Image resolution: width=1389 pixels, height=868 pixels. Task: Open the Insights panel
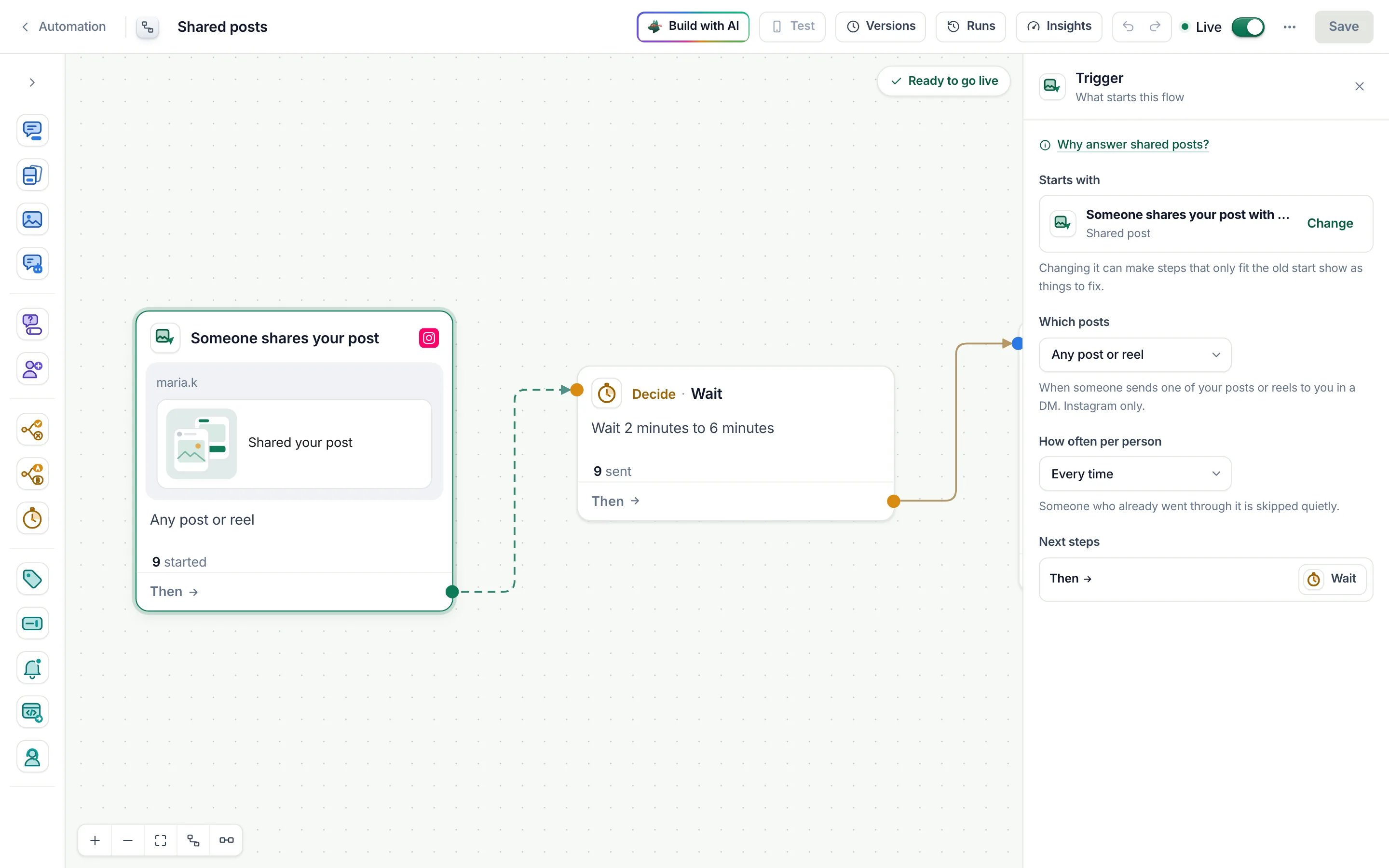click(1059, 27)
